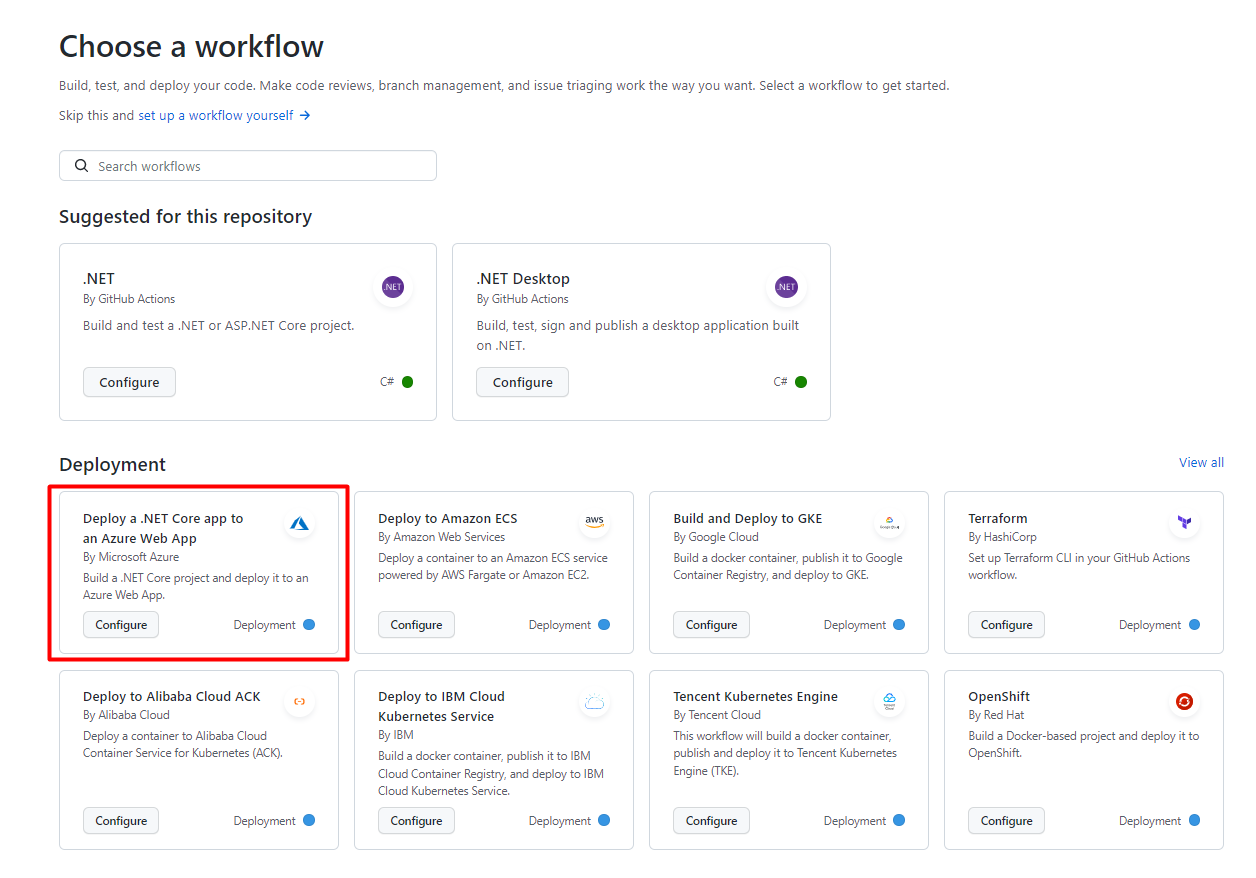Image resolution: width=1256 pixels, height=878 pixels.
Task: Click the Google Cloud logo icon
Action: pyautogui.click(x=890, y=523)
